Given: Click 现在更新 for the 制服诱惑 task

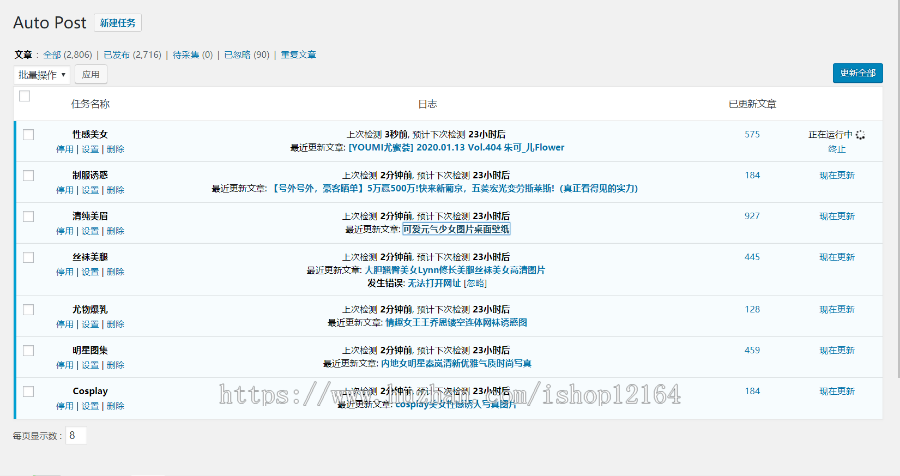Looking at the screenshot, I should [x=837, y=175].
